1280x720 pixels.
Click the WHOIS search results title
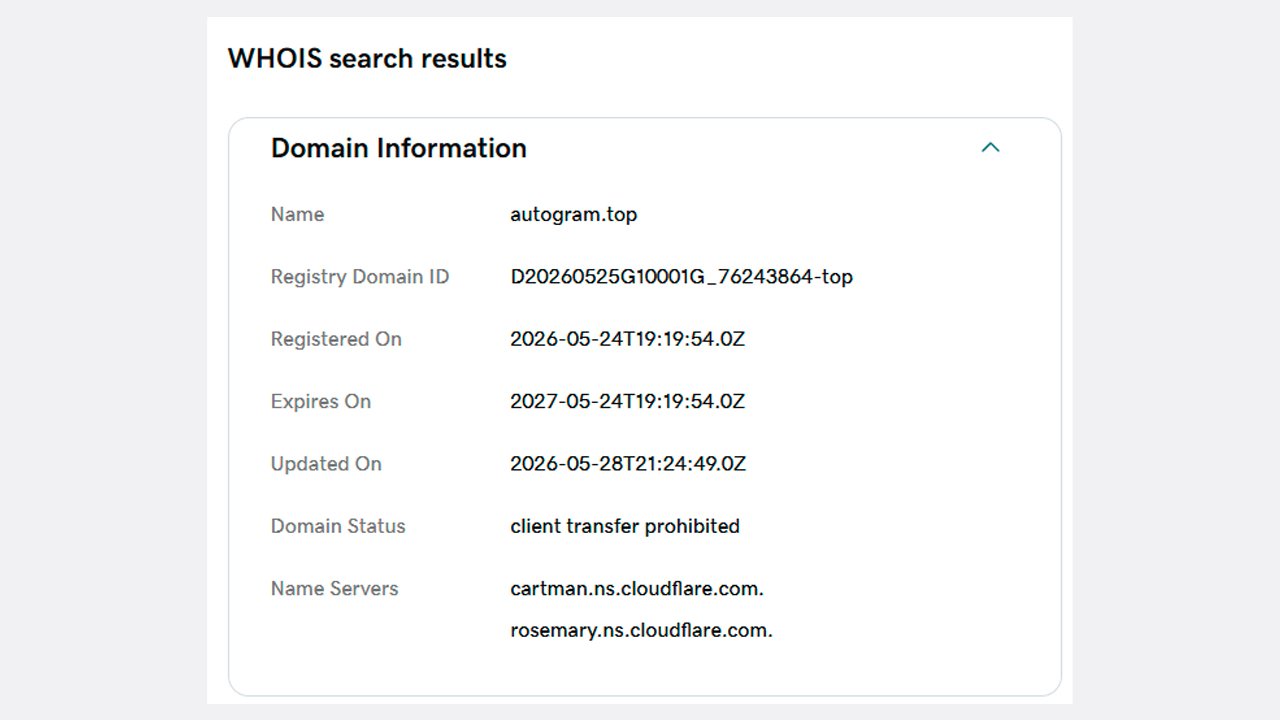point(367,58)
